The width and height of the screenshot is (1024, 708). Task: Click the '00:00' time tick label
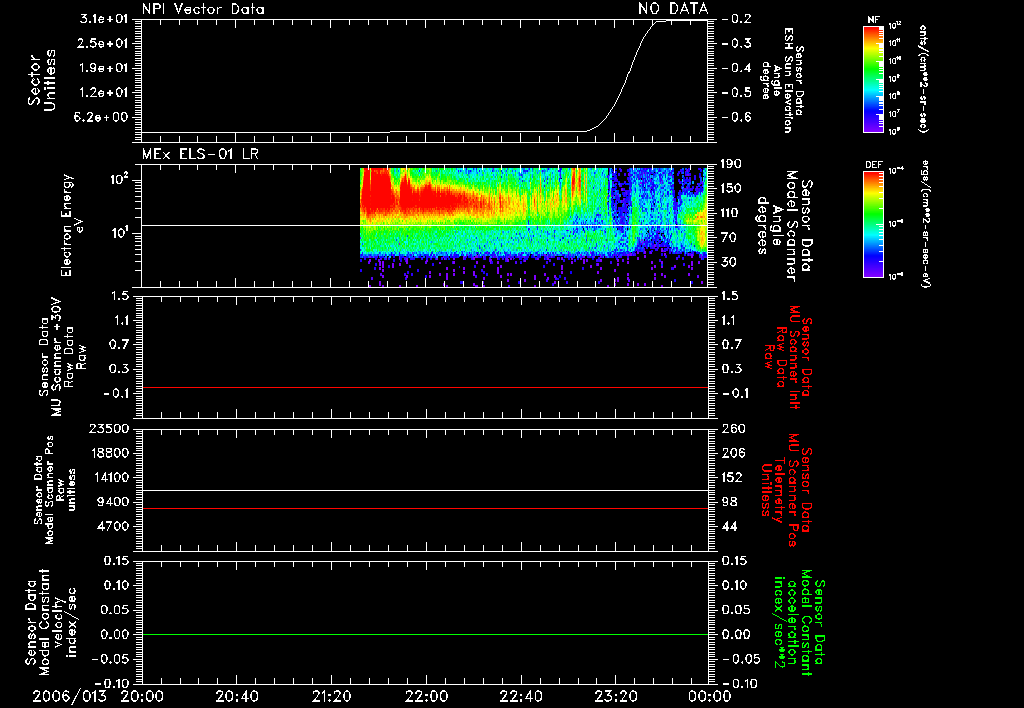tap(710, 696)
